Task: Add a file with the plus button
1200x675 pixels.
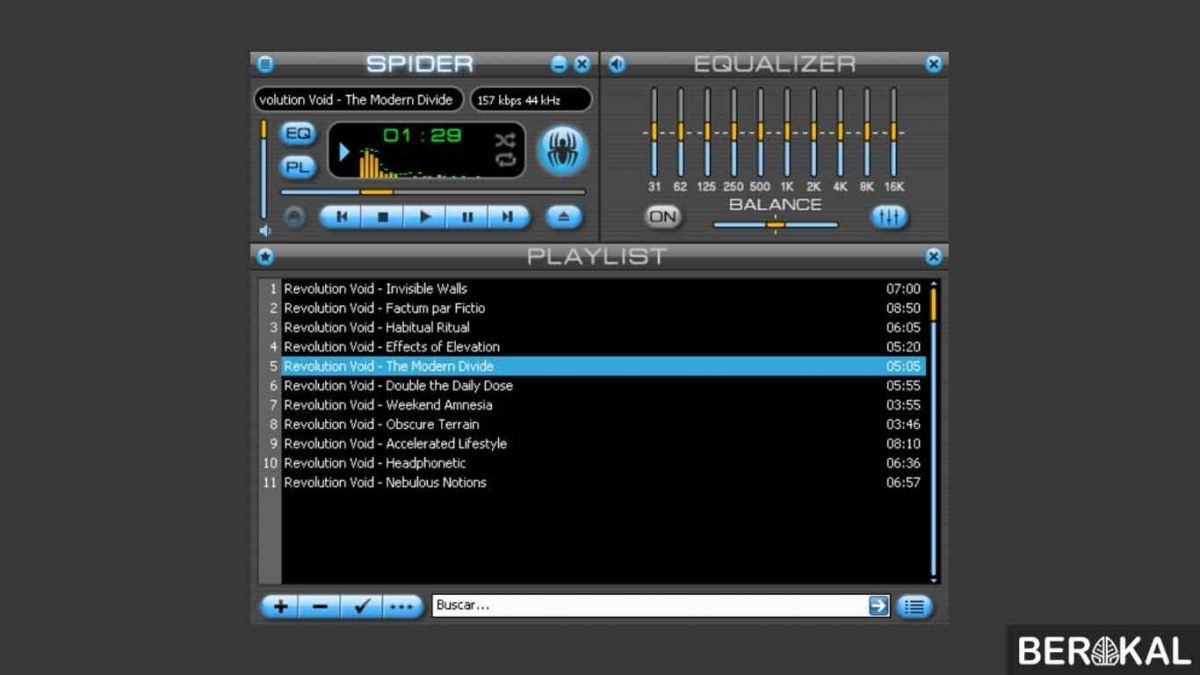Action: [281, 606]
